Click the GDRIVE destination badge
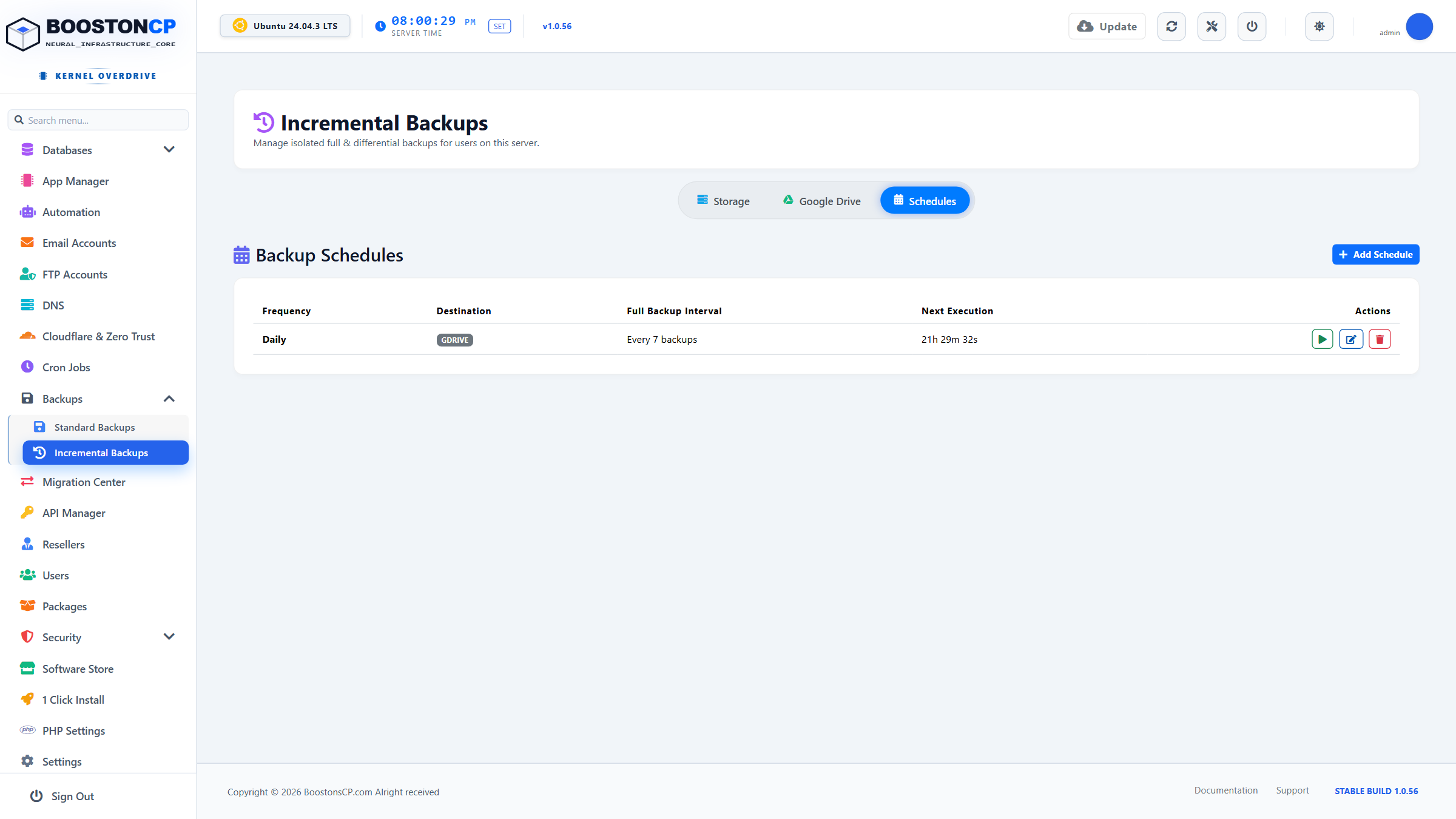1456x819 pixels. coord(454,340)
